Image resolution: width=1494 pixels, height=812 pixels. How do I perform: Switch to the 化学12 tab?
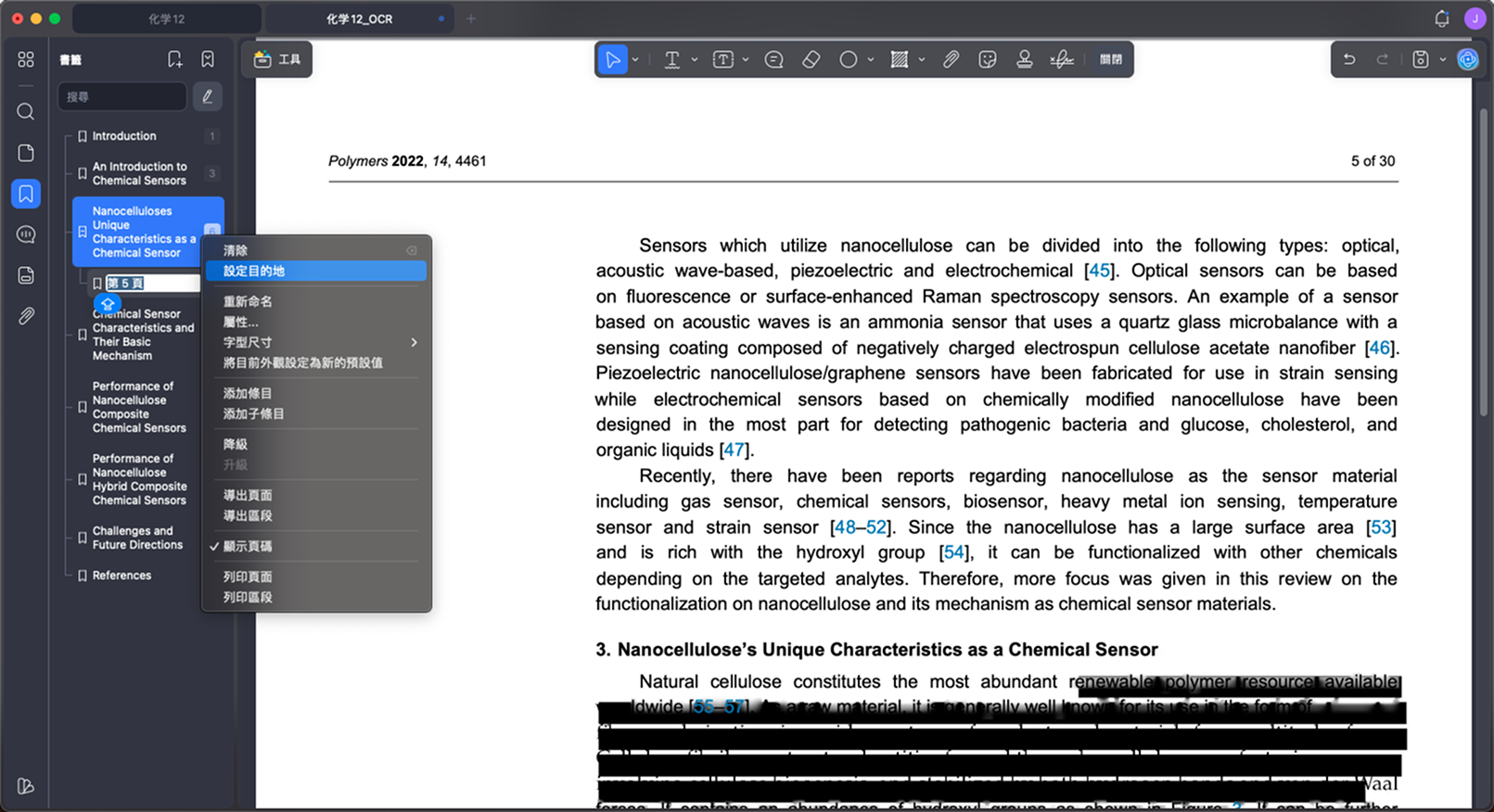[x=167, y=19]
